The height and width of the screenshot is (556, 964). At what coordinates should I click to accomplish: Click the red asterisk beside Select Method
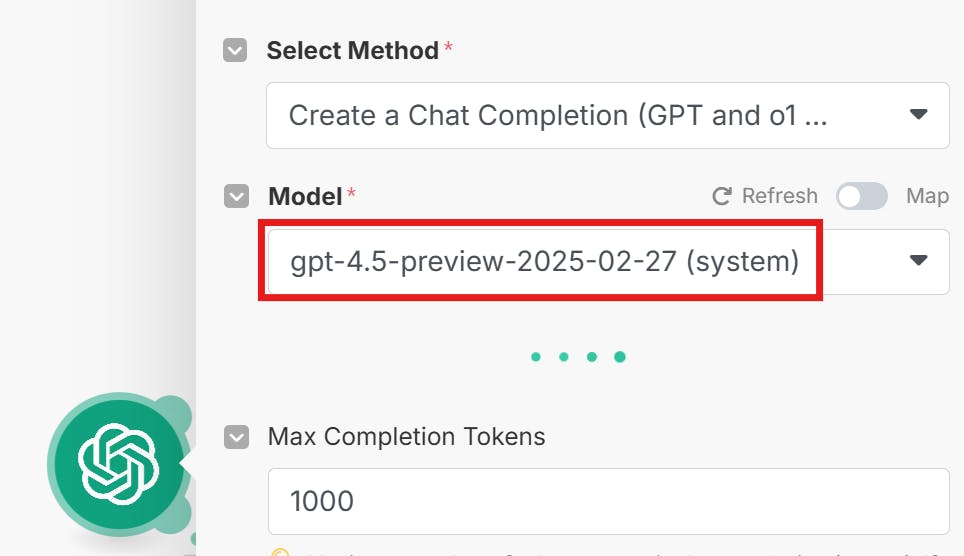(x=448, y=48)
